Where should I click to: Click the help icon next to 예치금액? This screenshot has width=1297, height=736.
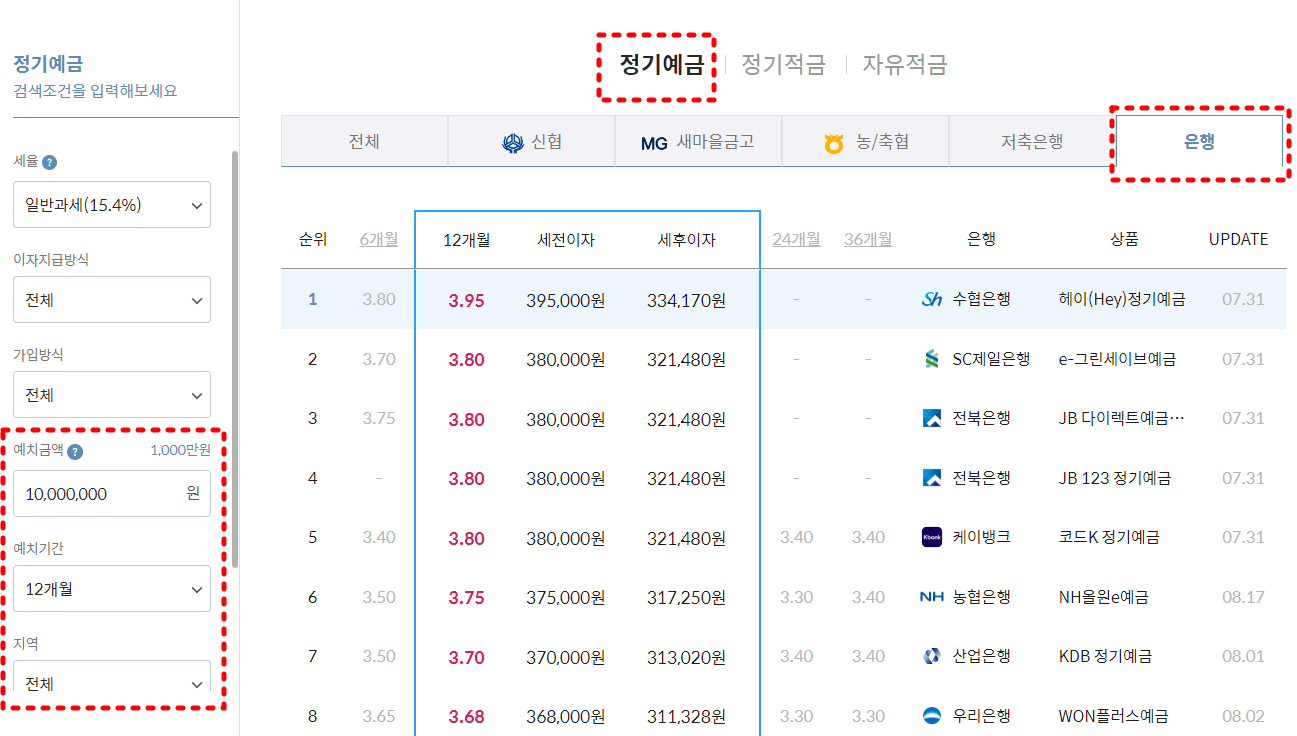point(75,451)
